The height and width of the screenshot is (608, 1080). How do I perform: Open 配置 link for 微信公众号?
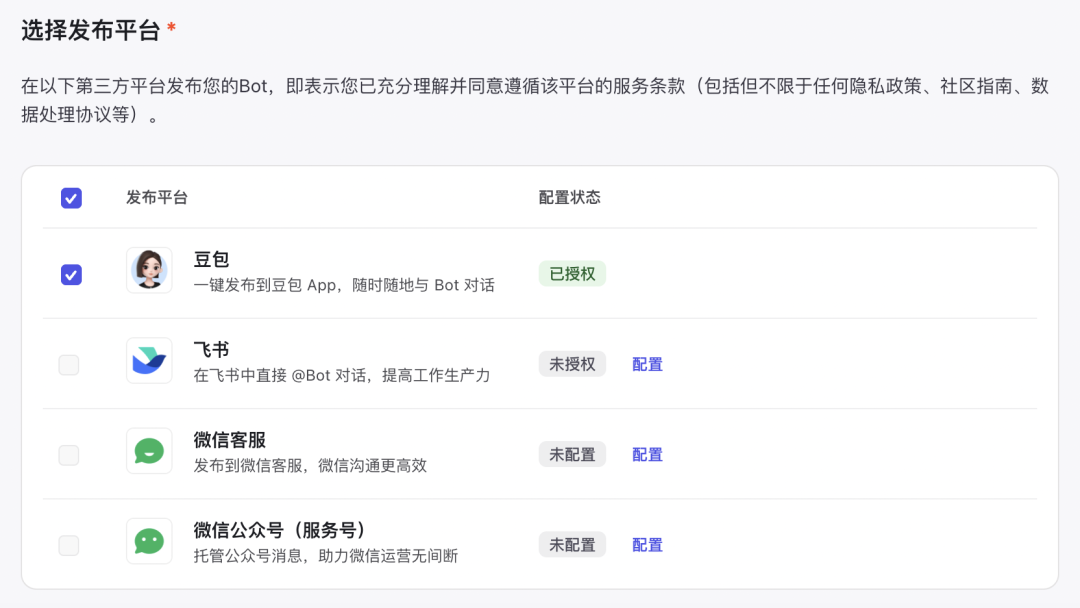click(647, 545)
